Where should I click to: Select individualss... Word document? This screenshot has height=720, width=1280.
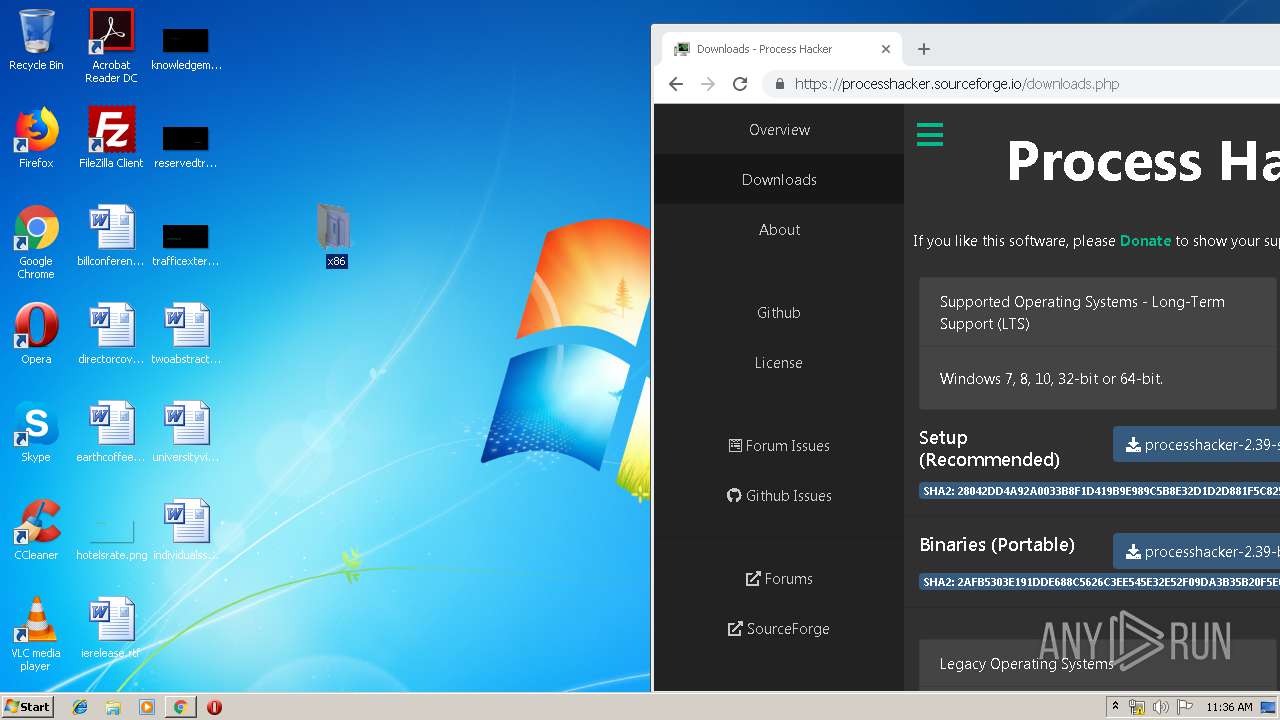click(186, 530)
